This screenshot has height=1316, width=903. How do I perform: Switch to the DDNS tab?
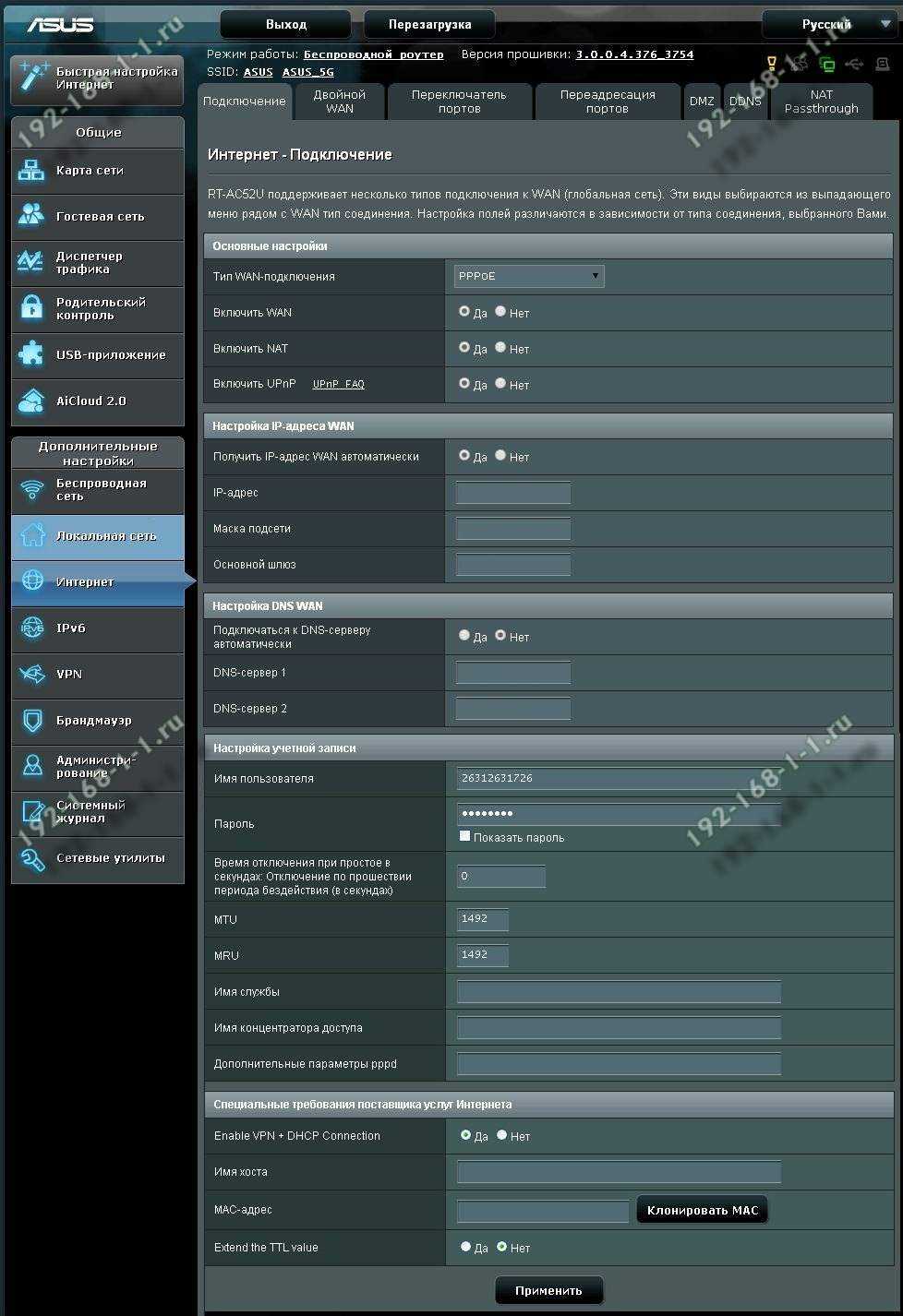click(745, 102)
